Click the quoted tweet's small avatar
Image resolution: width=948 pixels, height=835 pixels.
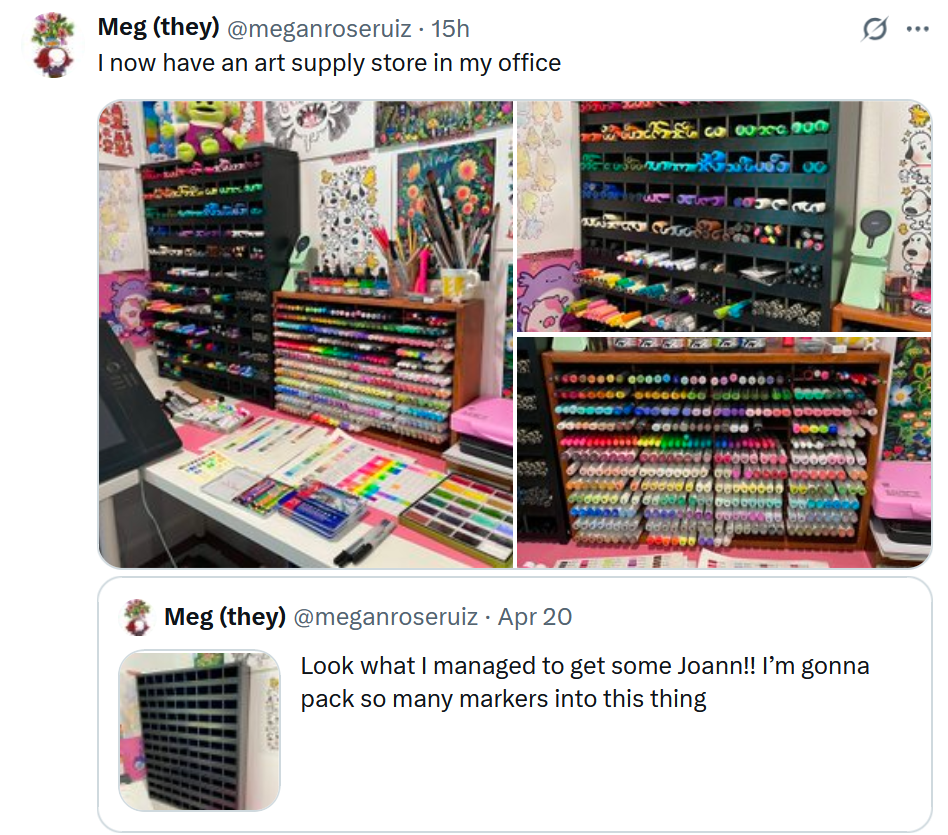137,617
